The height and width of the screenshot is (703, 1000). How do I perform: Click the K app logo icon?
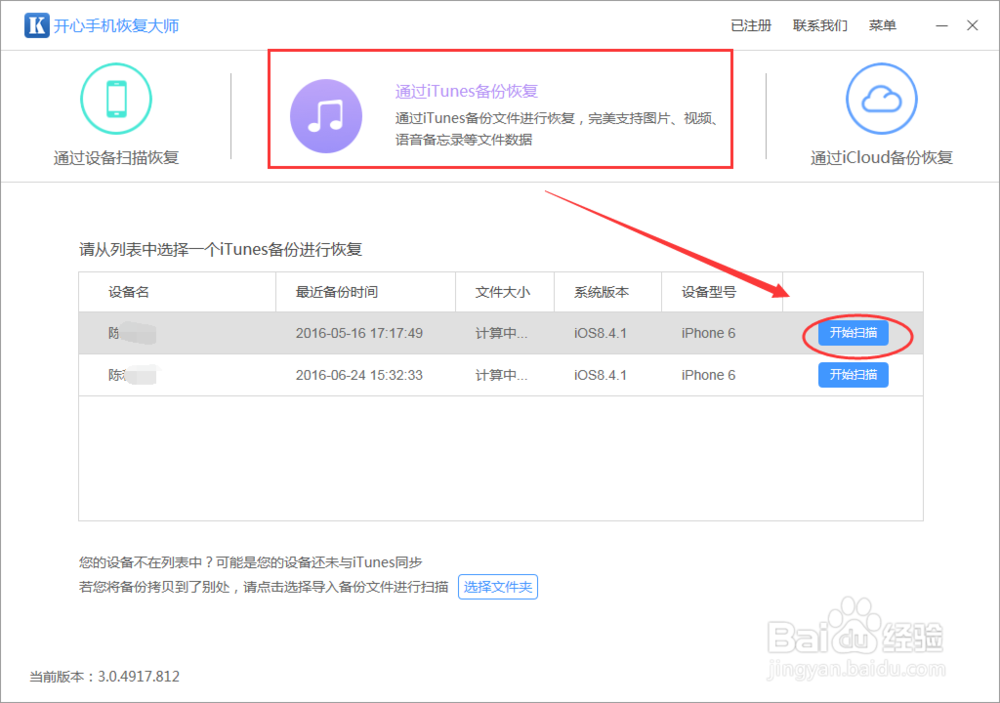[x=36, y=26]
